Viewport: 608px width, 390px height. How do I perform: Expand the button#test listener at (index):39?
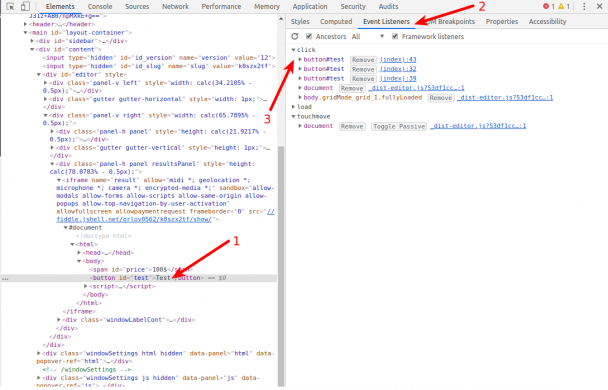[300, 78]
